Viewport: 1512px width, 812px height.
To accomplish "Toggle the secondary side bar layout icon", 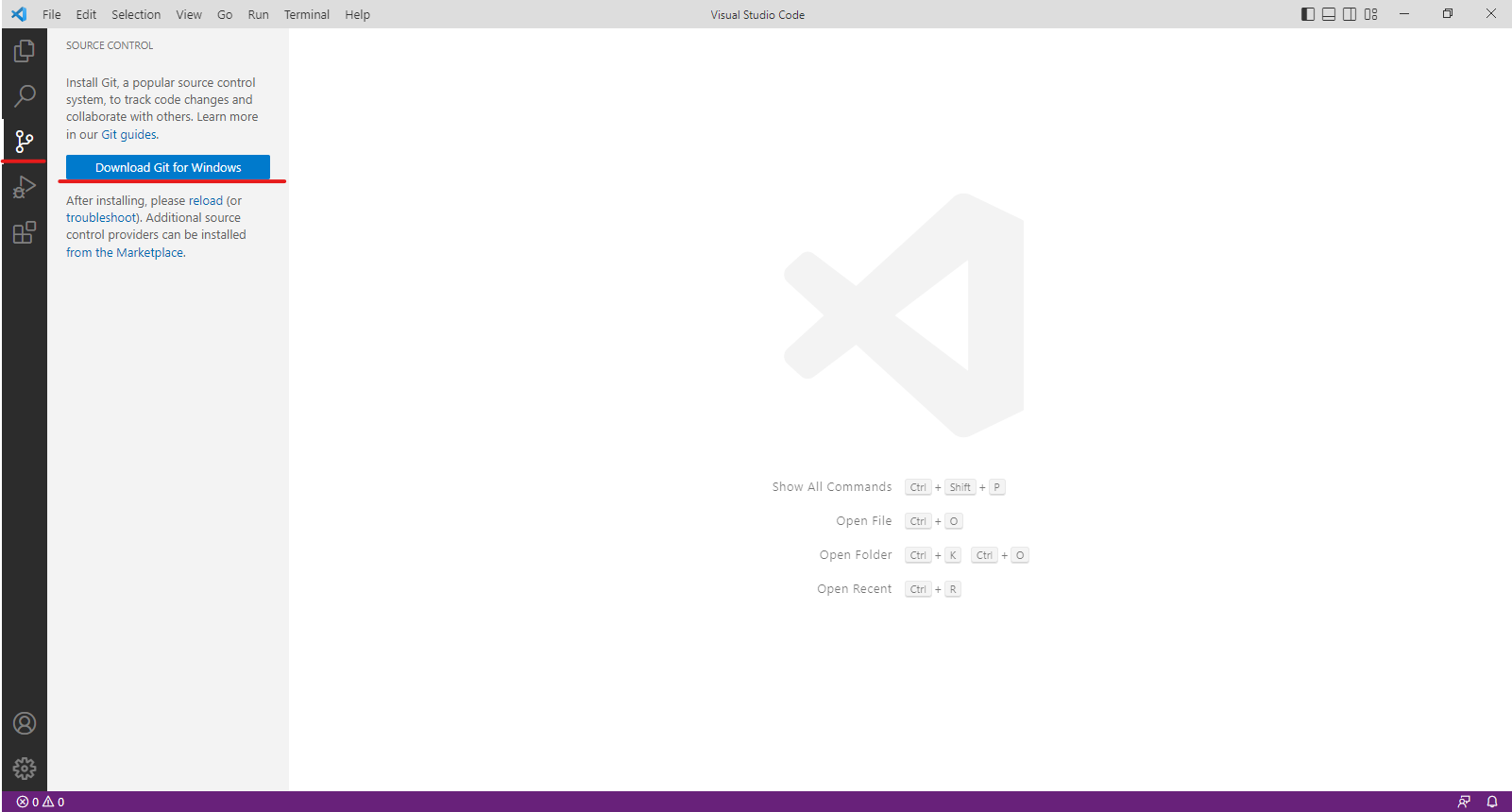I will click(1350, 14).
